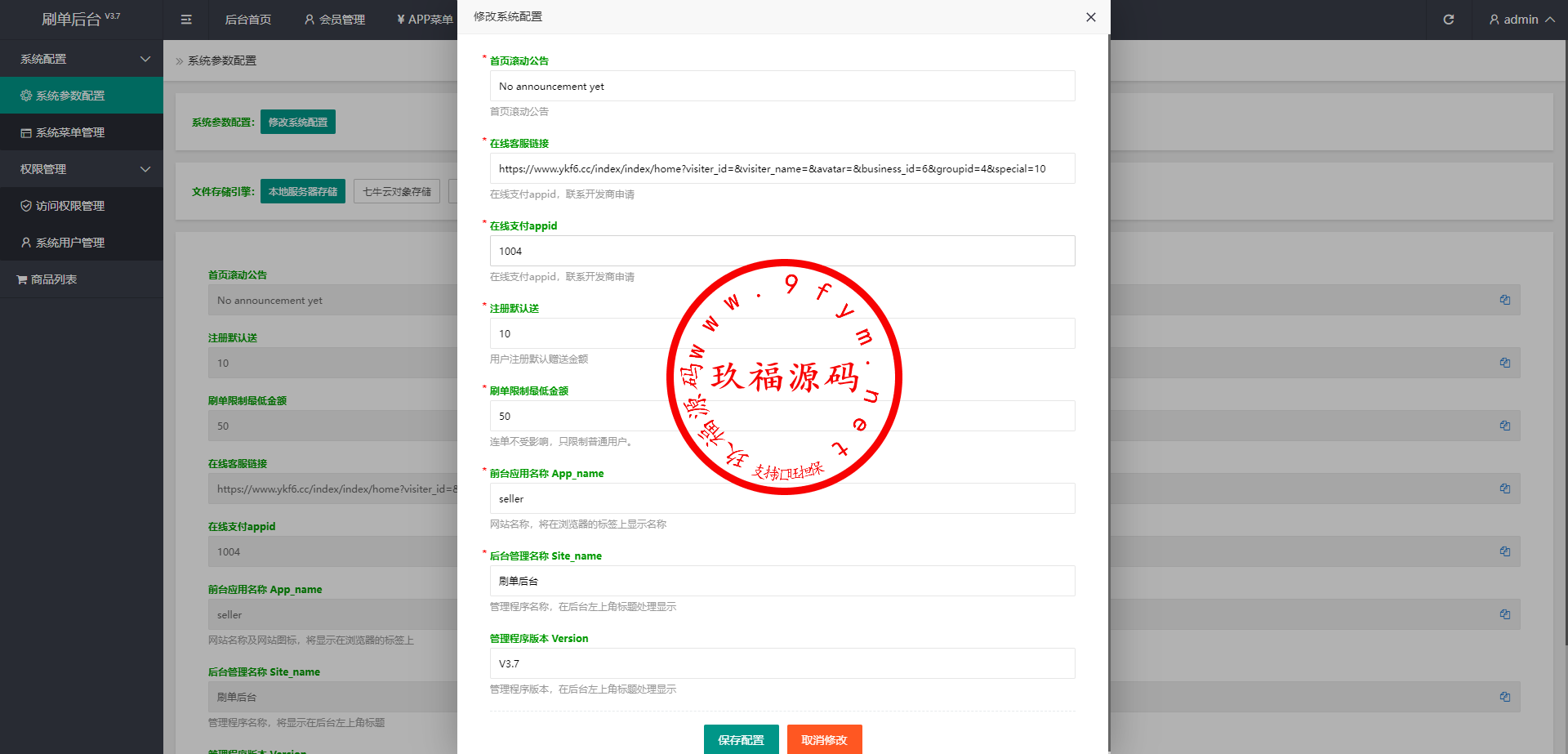
Task: Click the refresh icon in top bar
Action: [x=1448, y=20]
